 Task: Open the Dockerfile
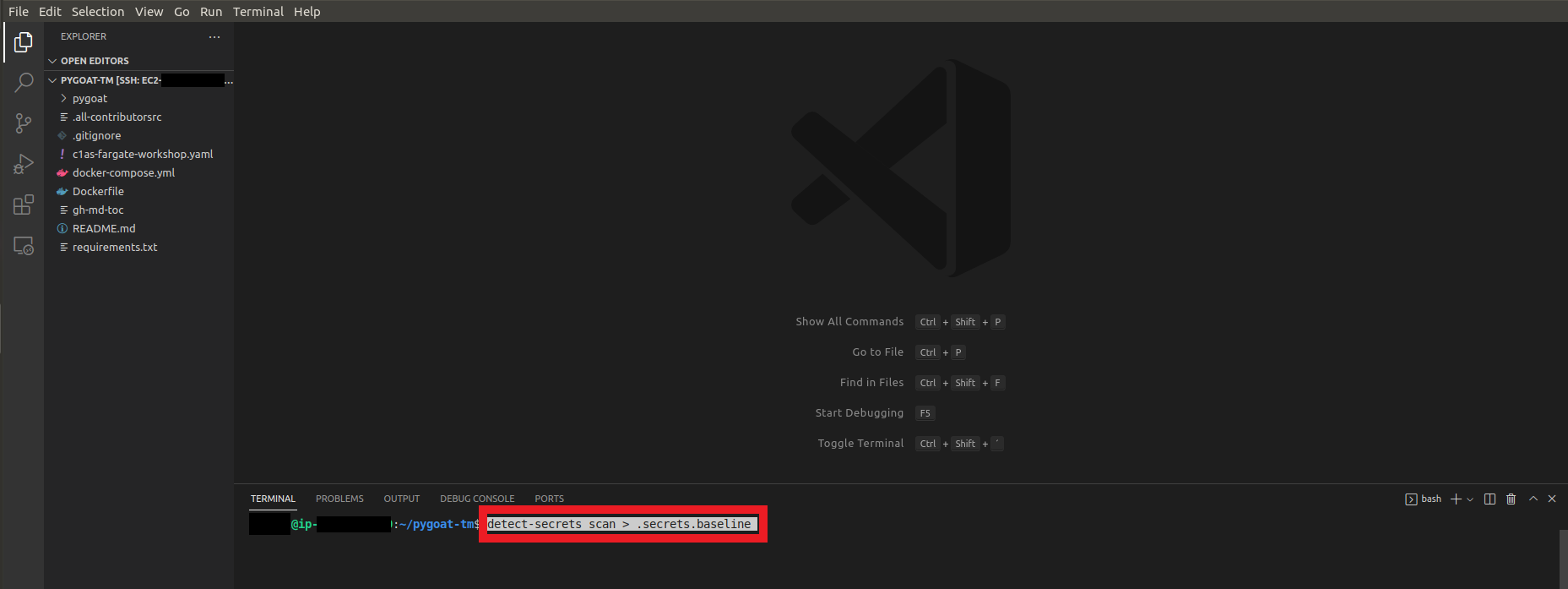coord(138,192)
